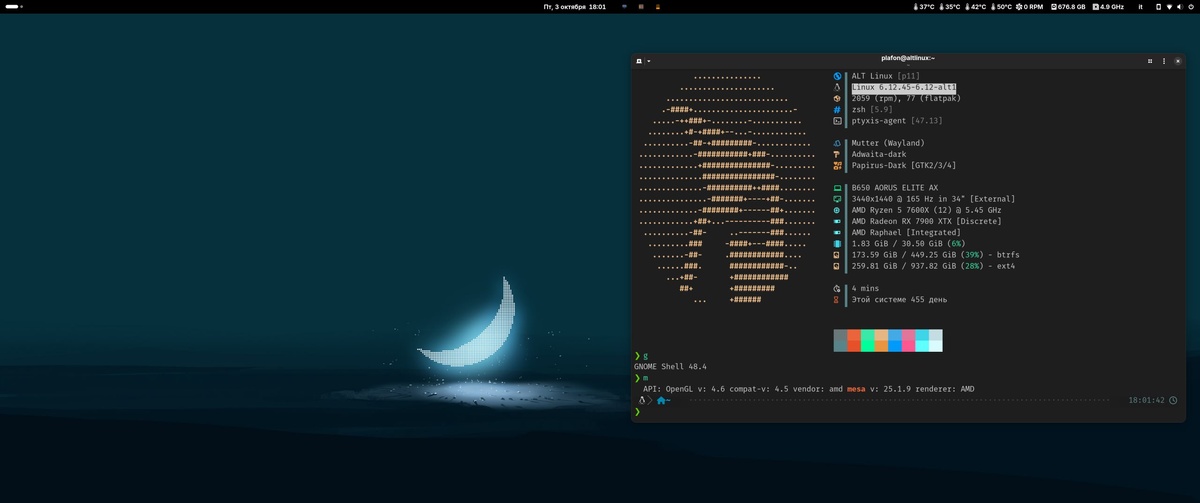1200x503 pixels.
Task: Click the 37°C temperature indicator
Action: (x=923, y=7)
